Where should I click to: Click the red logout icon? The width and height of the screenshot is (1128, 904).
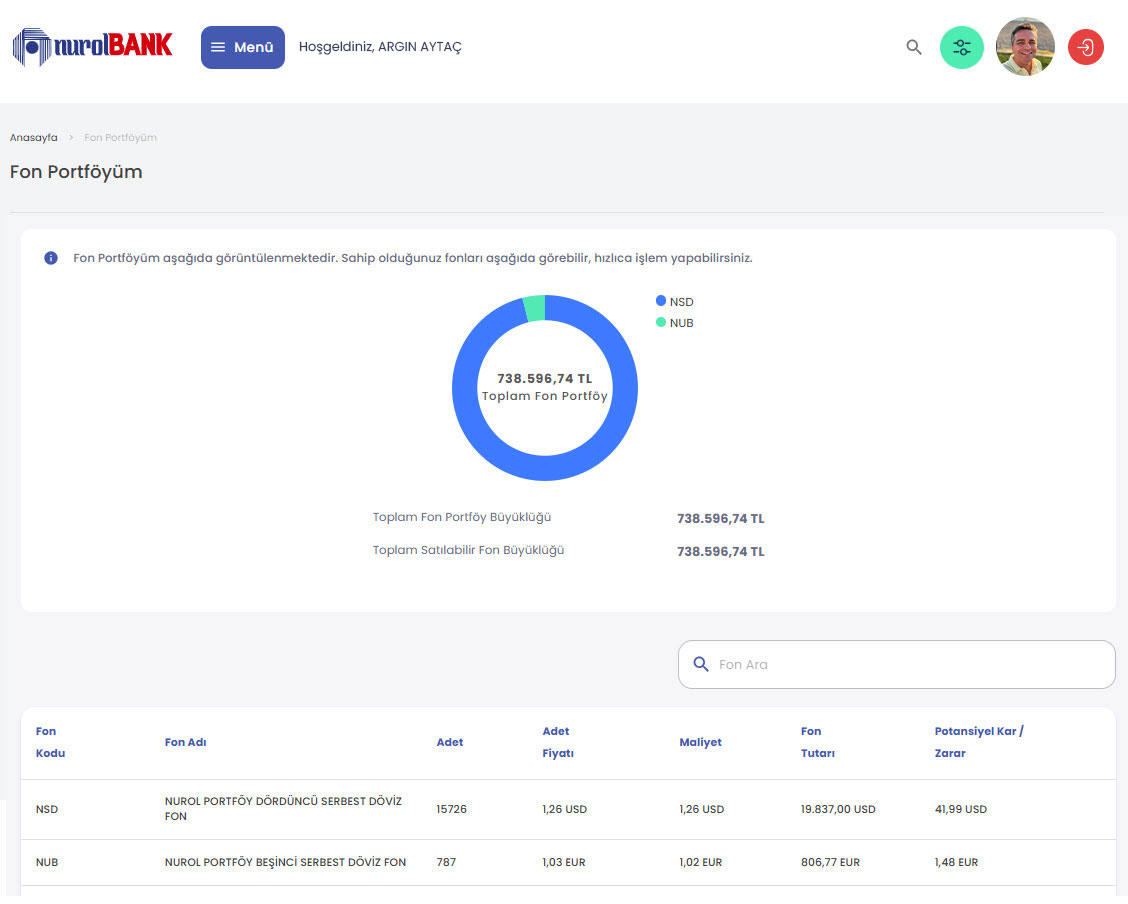coord(1085,47)
